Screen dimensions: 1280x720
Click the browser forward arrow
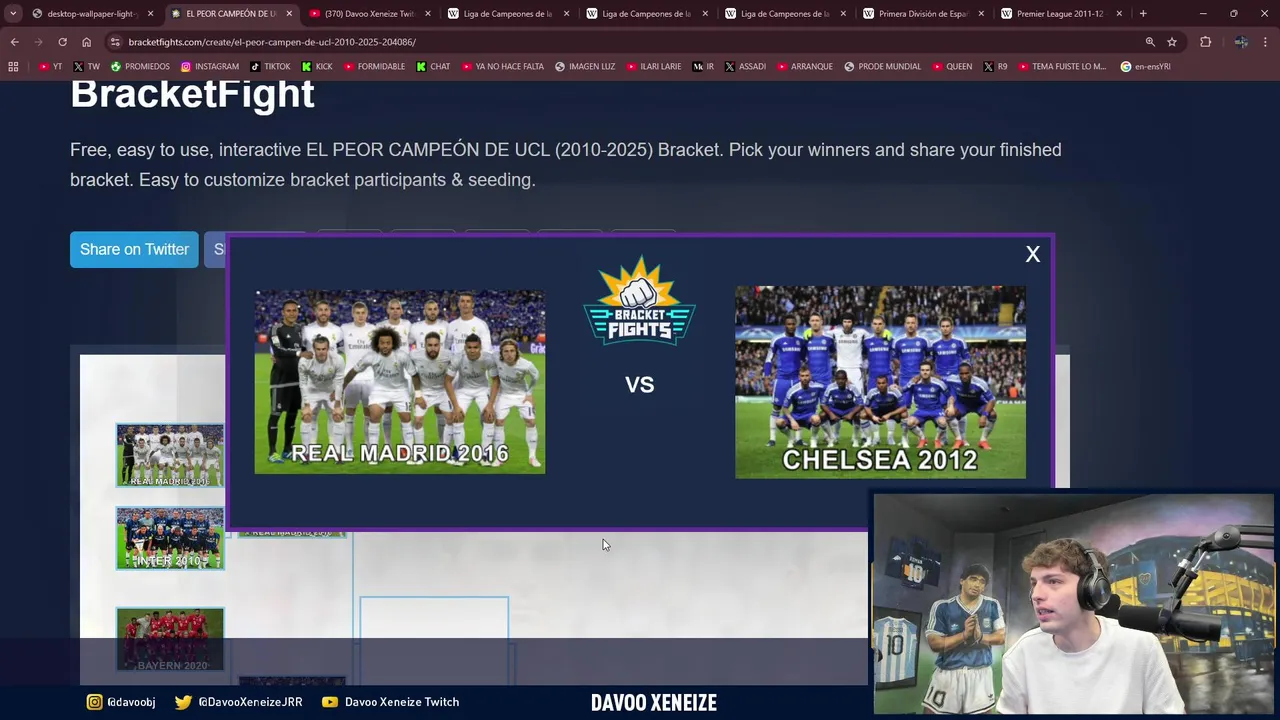point(38,42)
